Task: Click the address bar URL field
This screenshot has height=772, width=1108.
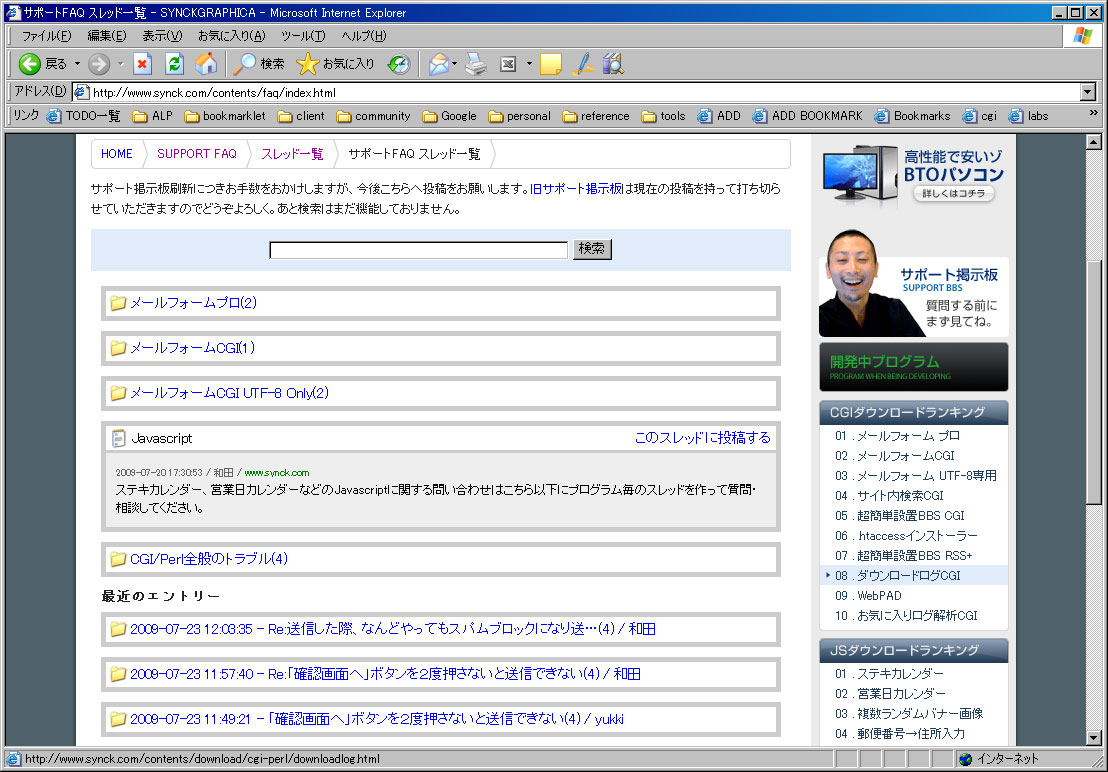Action: click(x=577, y=92)
